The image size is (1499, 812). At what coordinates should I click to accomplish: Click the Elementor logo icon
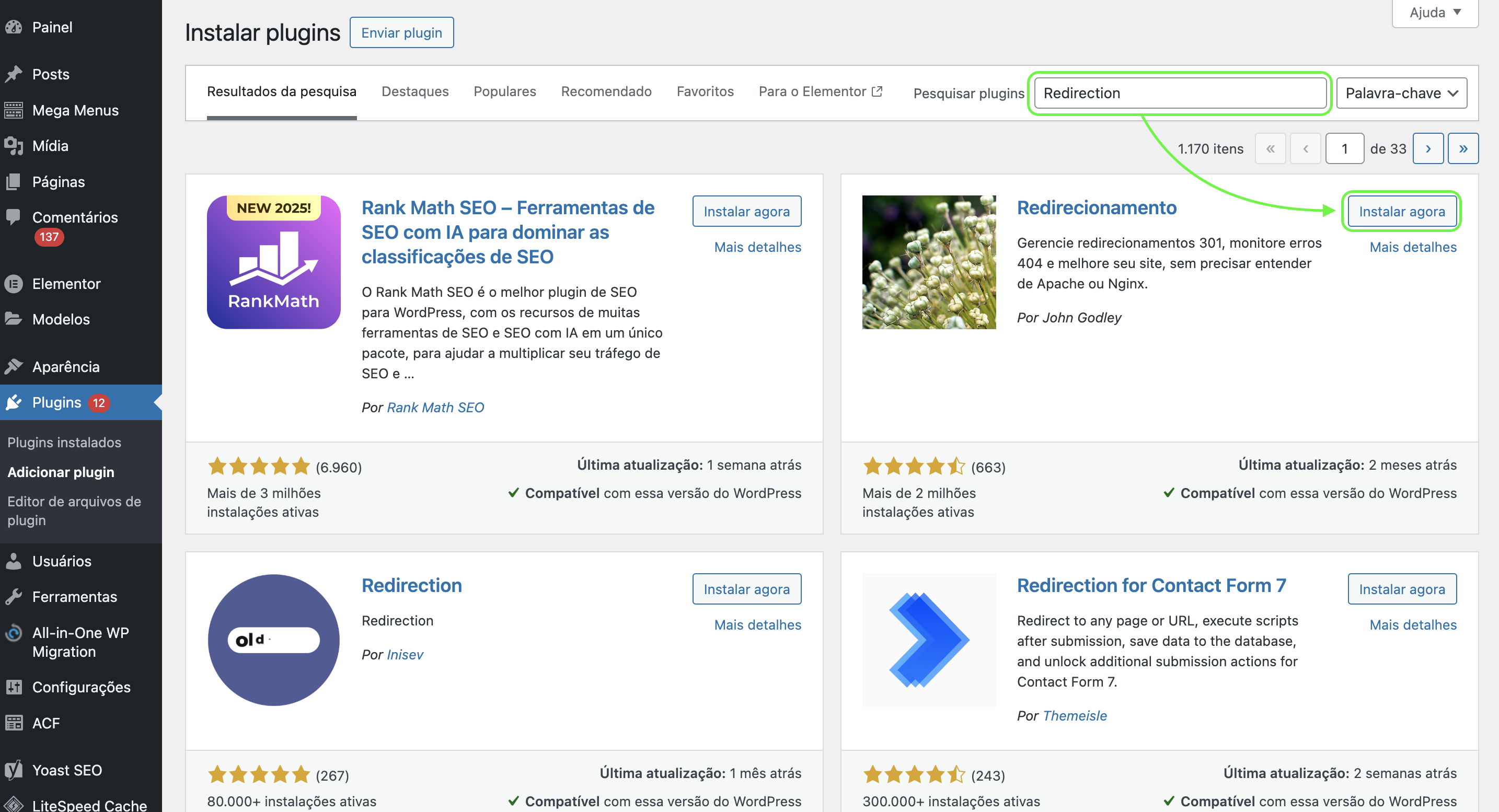click(x=14, y=283)
